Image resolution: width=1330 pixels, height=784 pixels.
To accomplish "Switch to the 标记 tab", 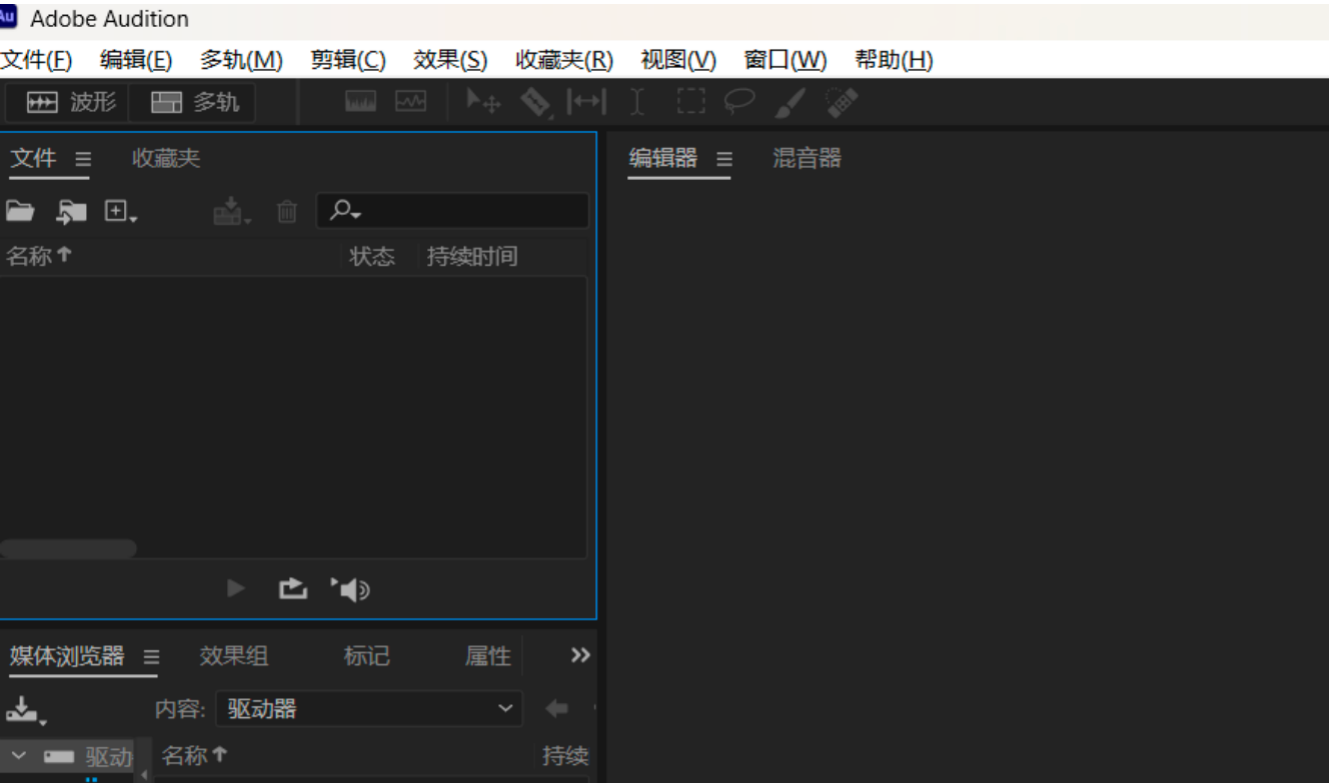I will click(367, 656).
